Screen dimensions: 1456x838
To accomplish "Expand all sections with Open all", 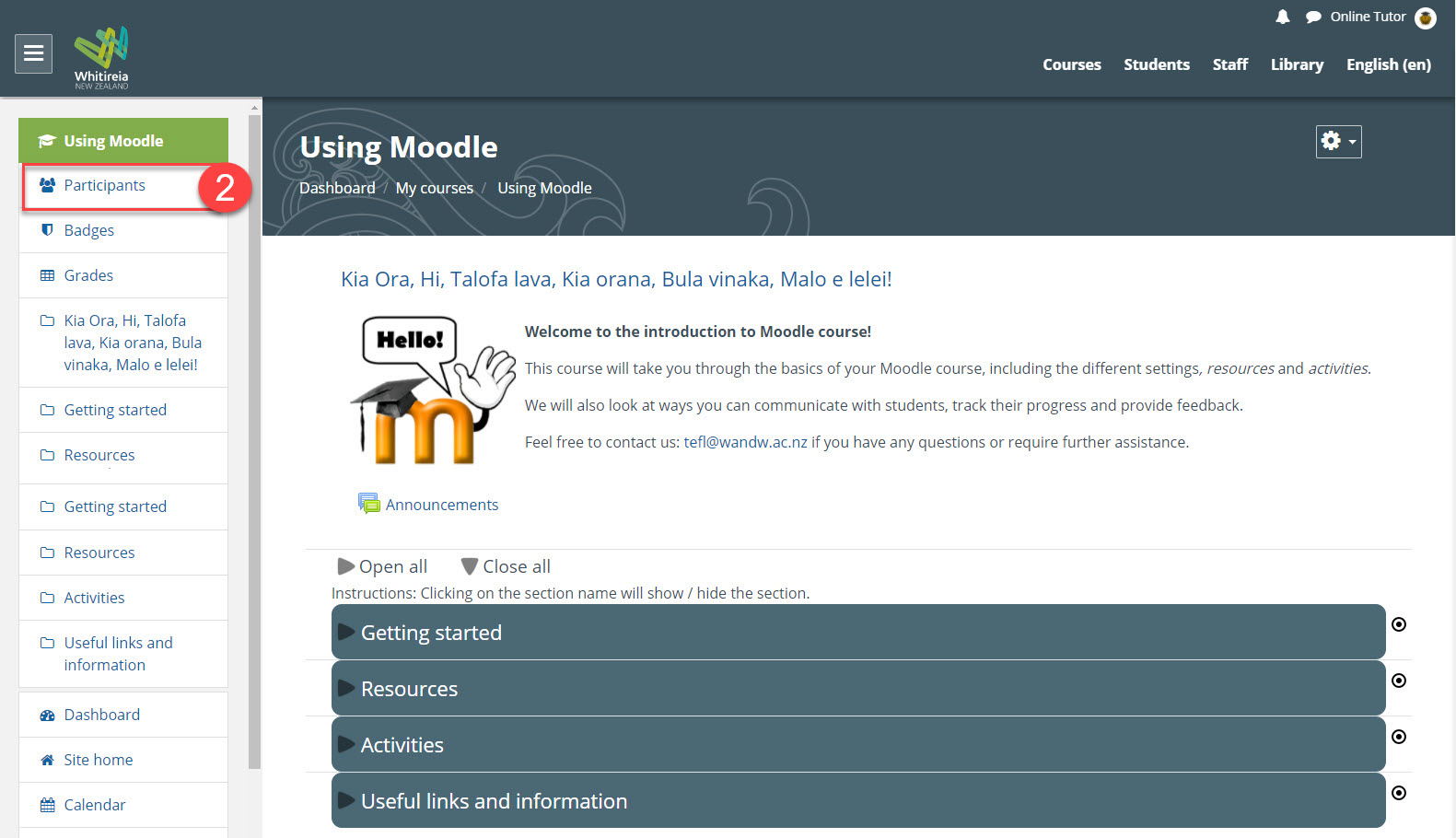I will [x=382, y=566].
